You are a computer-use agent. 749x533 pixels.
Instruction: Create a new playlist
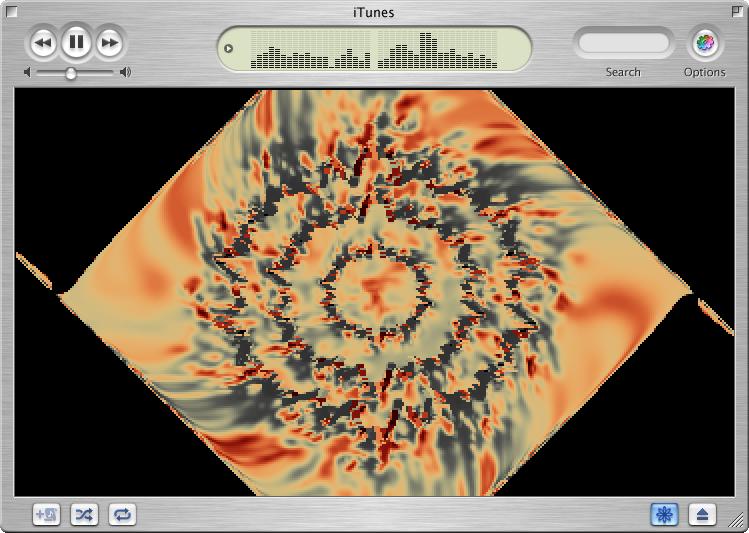tap(46, 514)
